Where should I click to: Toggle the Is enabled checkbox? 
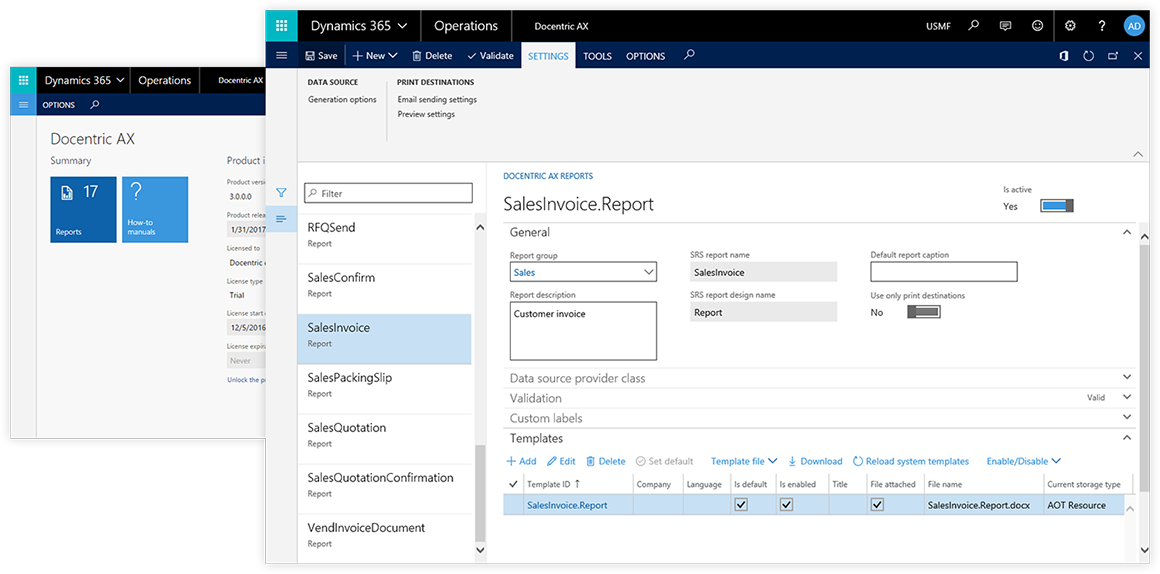click(786, 505)
